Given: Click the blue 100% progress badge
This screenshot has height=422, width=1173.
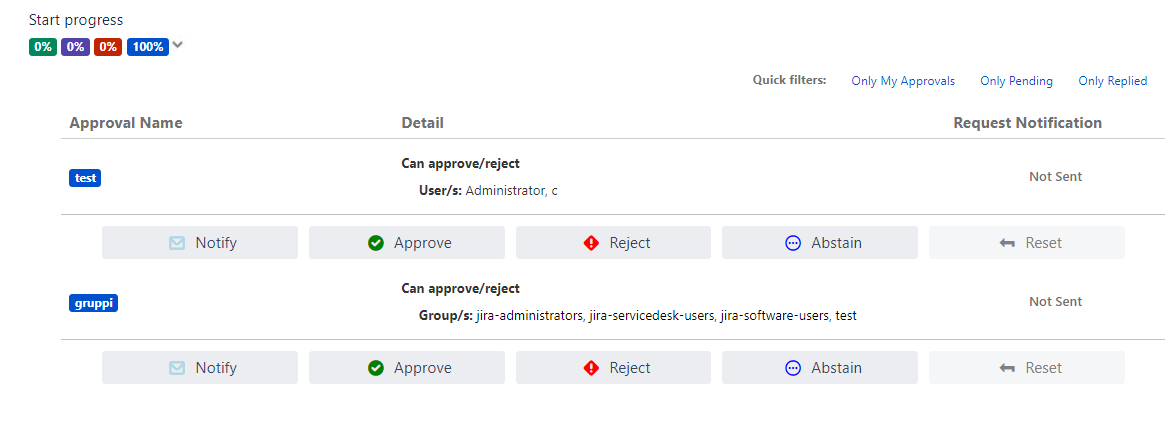Looking at the screenshot, I should pos(147,47).
